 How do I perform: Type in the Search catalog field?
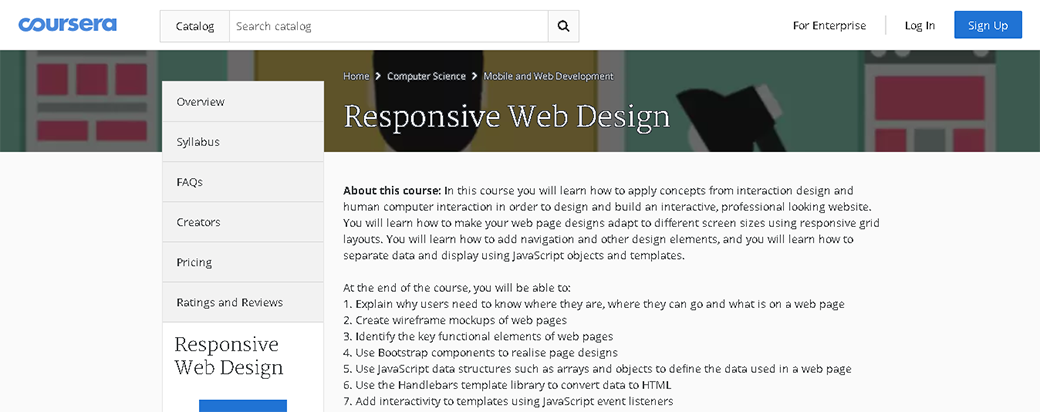[x=388, y=26]
